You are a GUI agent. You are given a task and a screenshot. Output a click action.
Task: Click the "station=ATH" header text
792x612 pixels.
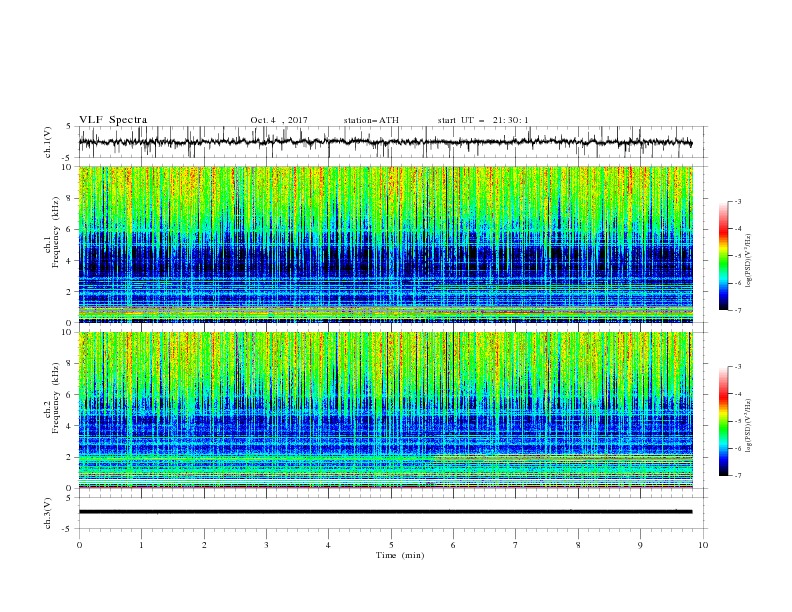(371, 120)
